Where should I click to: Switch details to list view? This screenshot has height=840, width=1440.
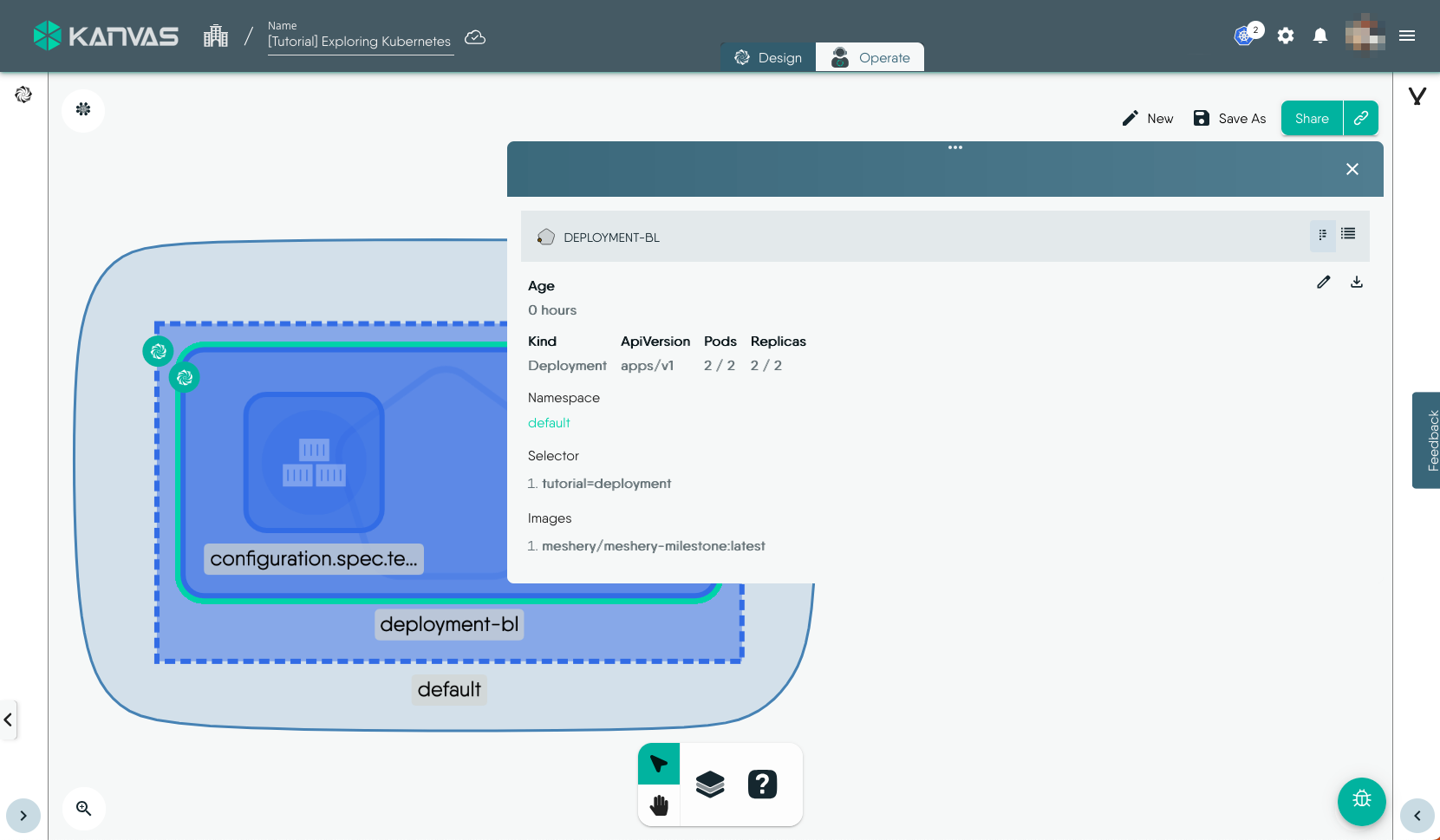[x=1348, y=234]
